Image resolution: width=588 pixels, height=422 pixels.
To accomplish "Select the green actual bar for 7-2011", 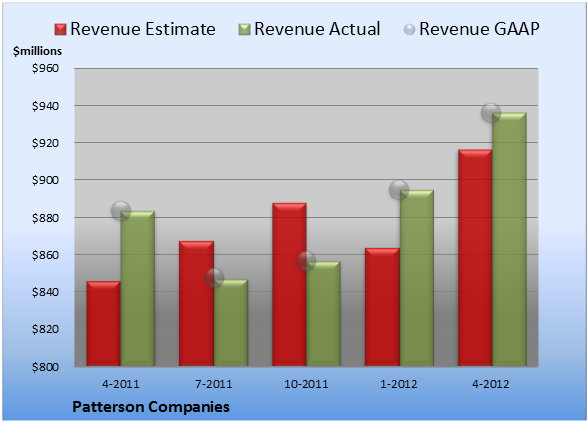I will (x=231, y=323).
